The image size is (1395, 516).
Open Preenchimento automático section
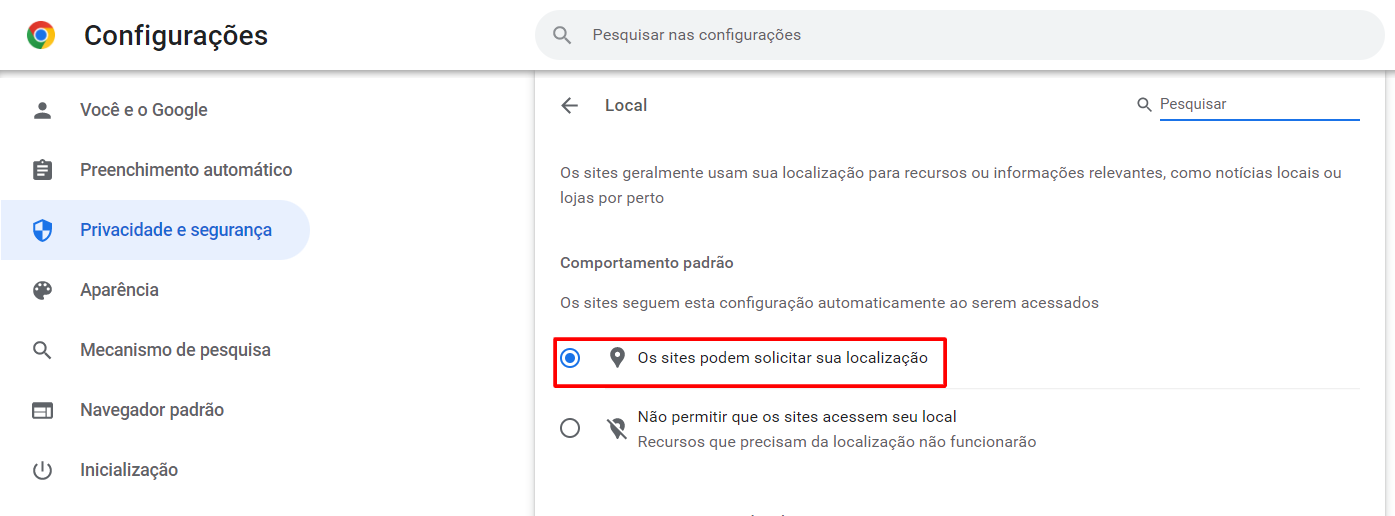click(186, 170)
